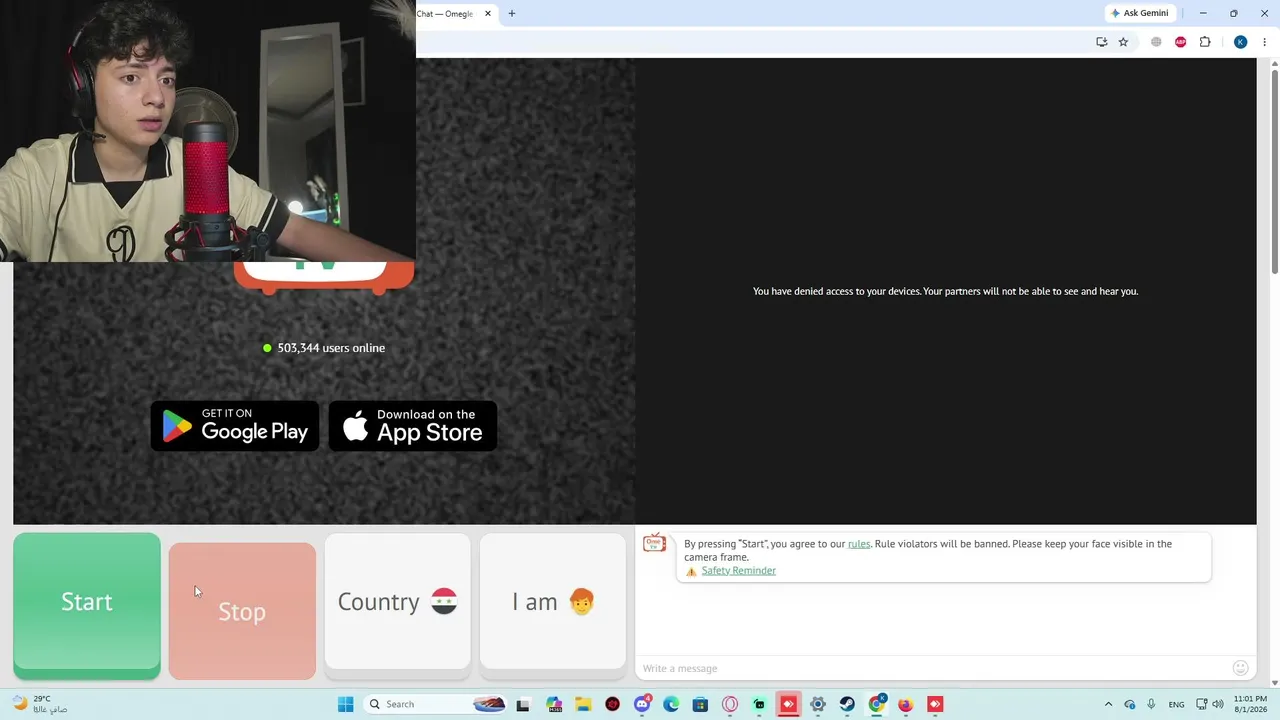This screenshot has width=1280, height=720.
Task: Open Google Chrome from the taskbar
Action: click(x=877, y=704)
